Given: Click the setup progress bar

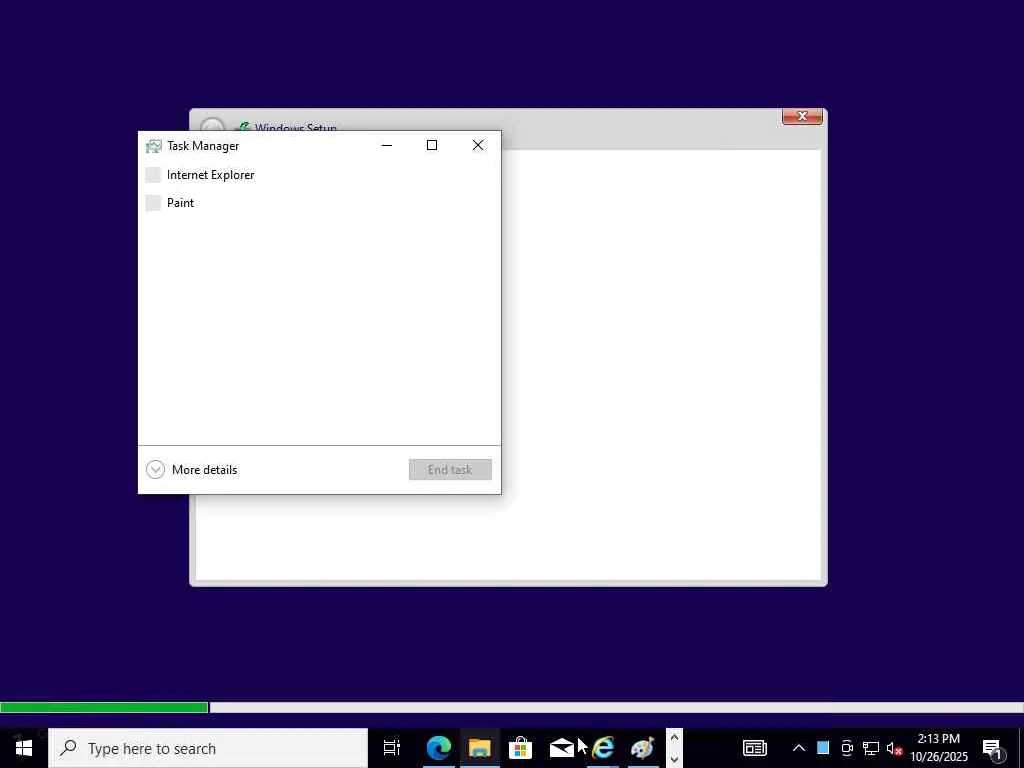Looking at the screenshot, I should point(512,707).
